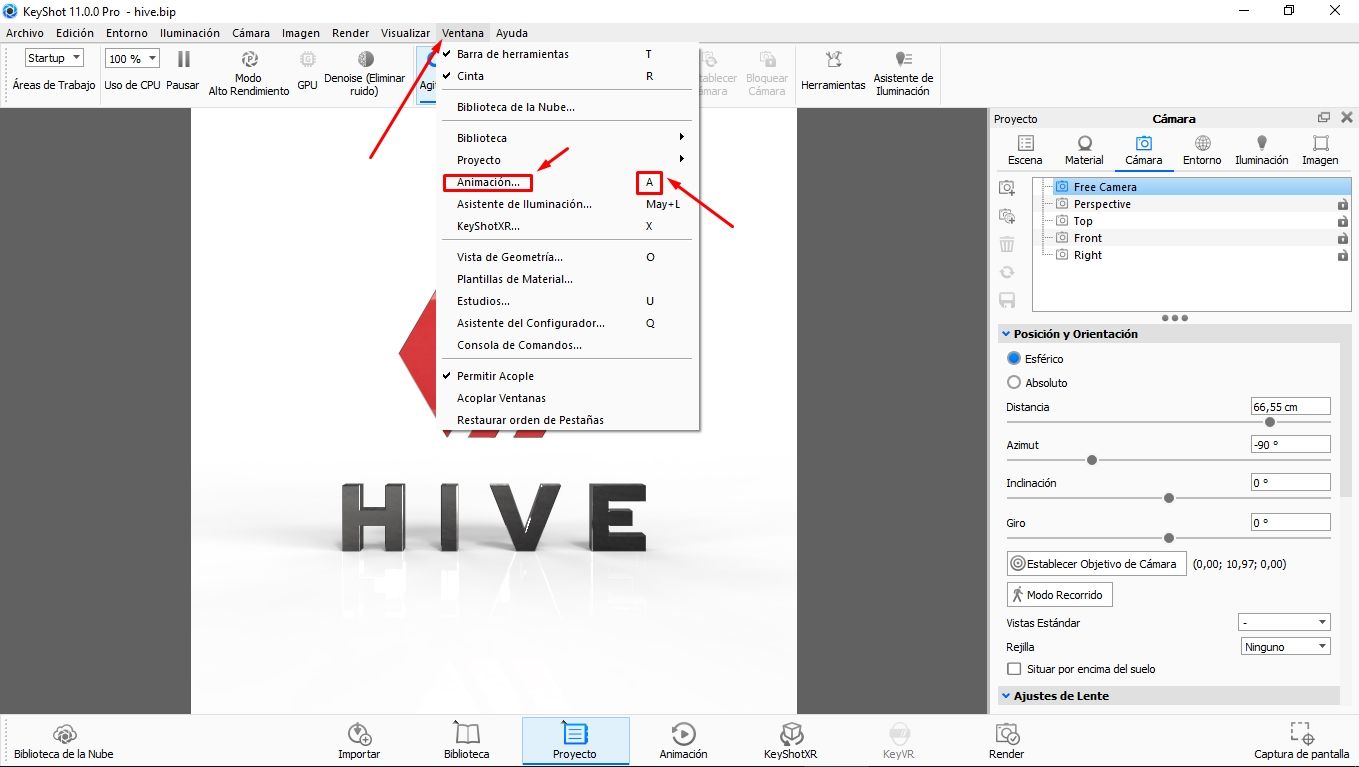Click Establecer Objetivo de Cámara button
Image resolution: width=1359 pixels, height=767 pixels.
coord(1096,563)
